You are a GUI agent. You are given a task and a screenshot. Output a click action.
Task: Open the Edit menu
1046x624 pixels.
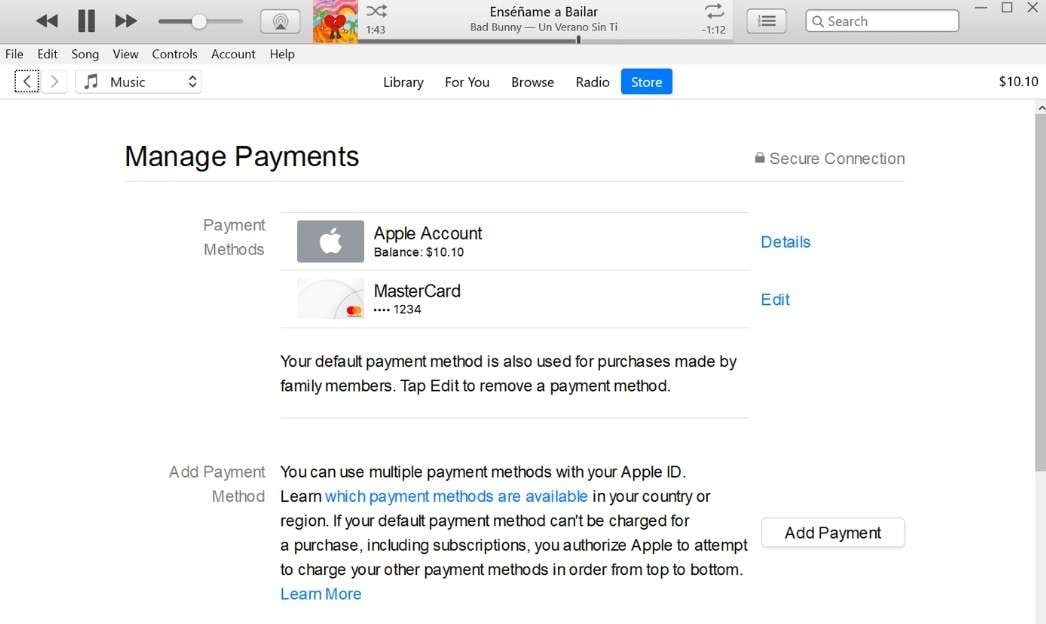point(47,54)
